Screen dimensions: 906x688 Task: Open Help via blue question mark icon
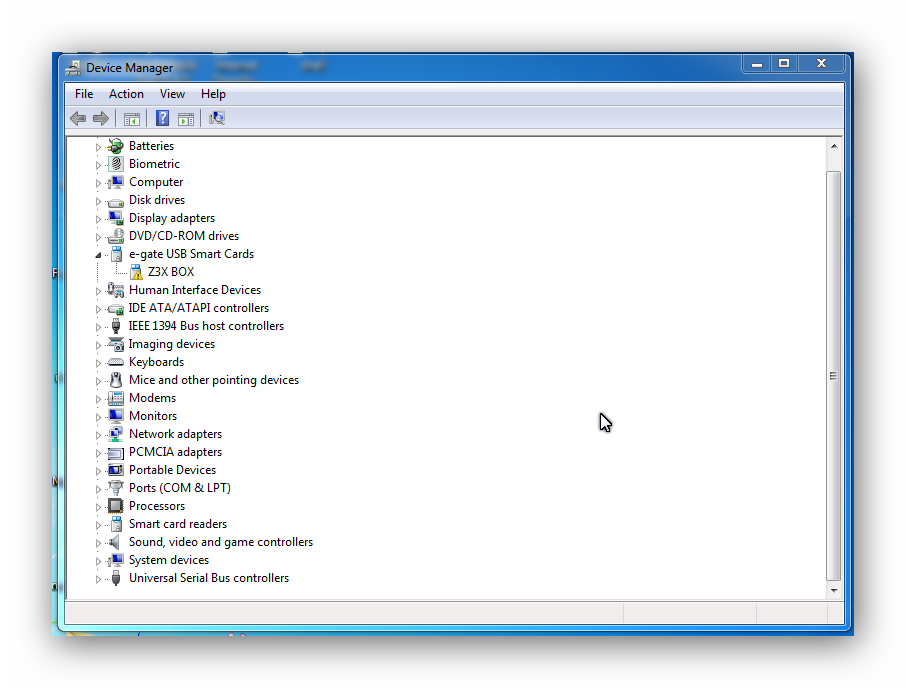pyautogui.click(x=162, y=118)
